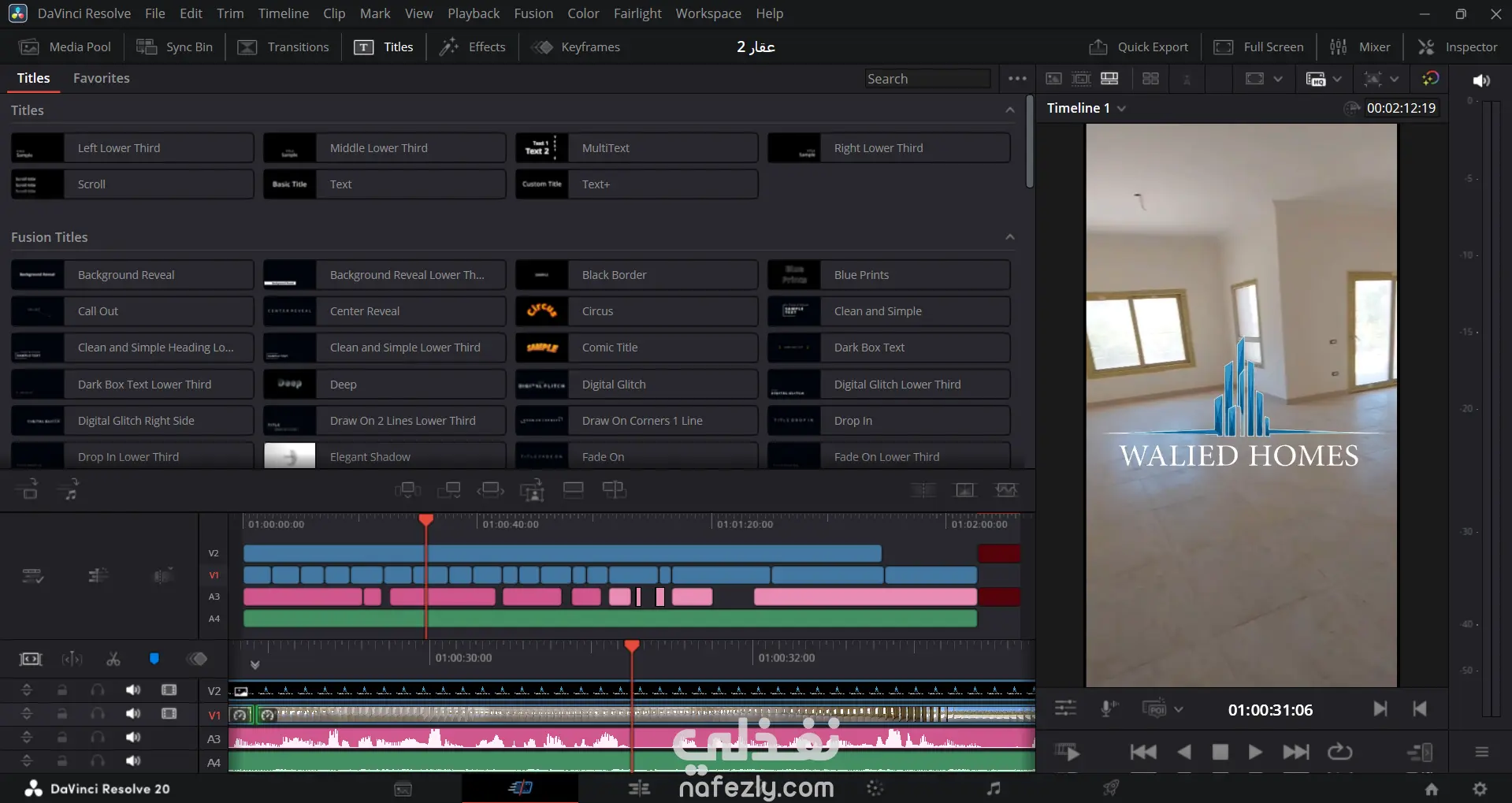This screenshot has width=1512, height=803.
Task: Add a marker with the blue marker icon
Action: (x=154, y=659)
